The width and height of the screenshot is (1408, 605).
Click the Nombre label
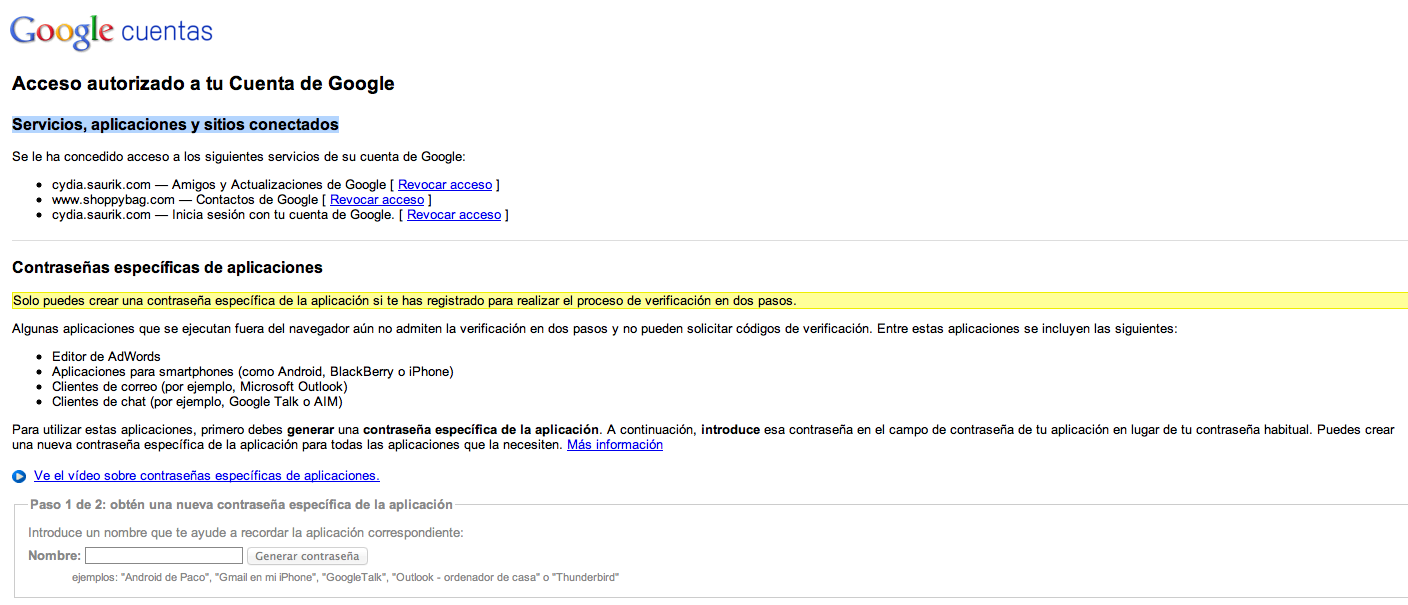(x=54, y=556)
